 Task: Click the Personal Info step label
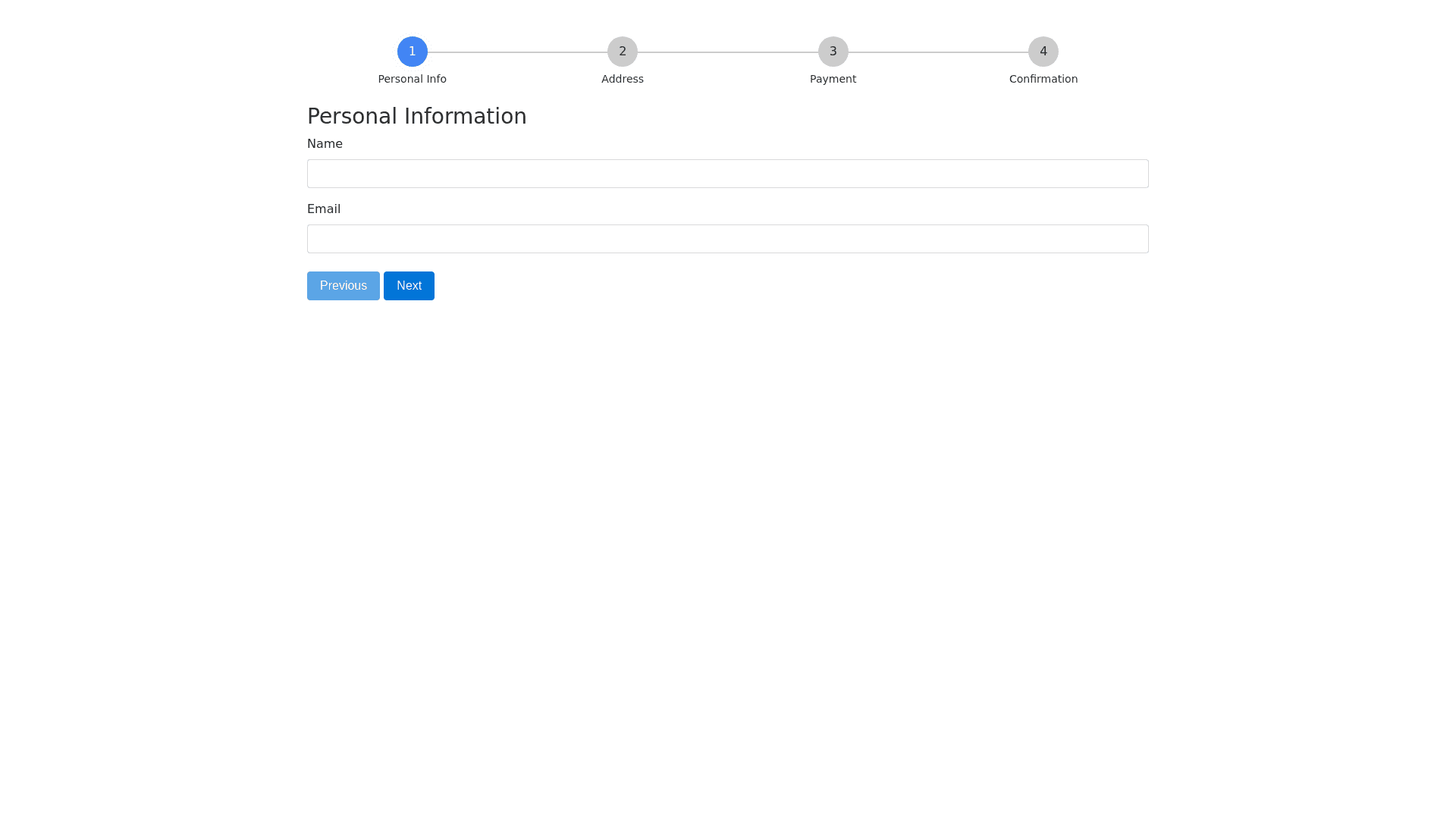pyautogui.click(x=412, y=79)
